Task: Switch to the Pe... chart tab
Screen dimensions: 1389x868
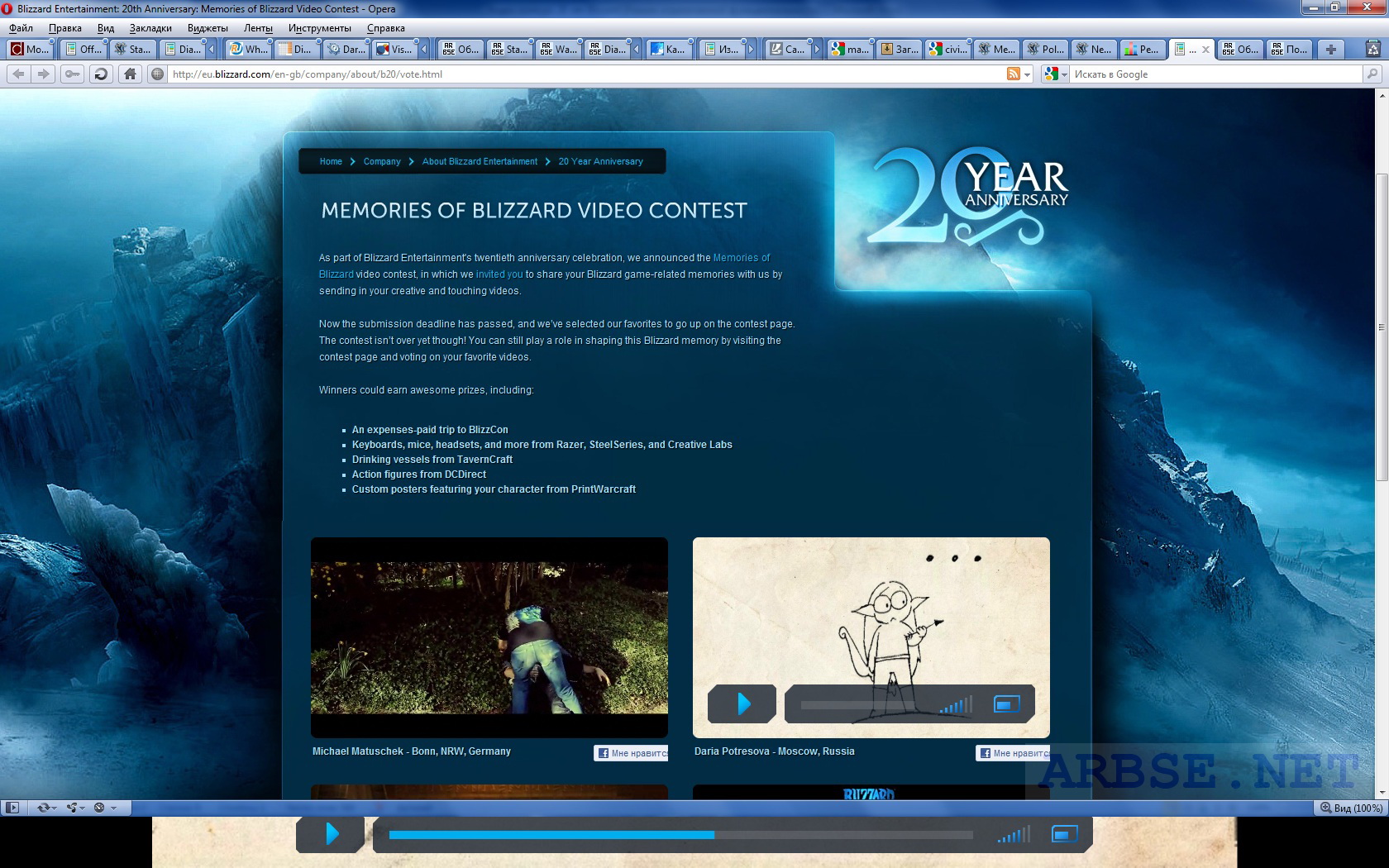Action: coord(1143,50)
